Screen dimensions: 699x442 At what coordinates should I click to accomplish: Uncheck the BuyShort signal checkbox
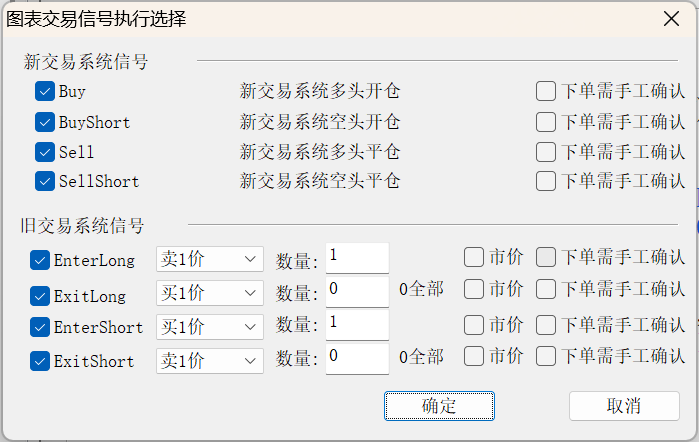point(45,122)
